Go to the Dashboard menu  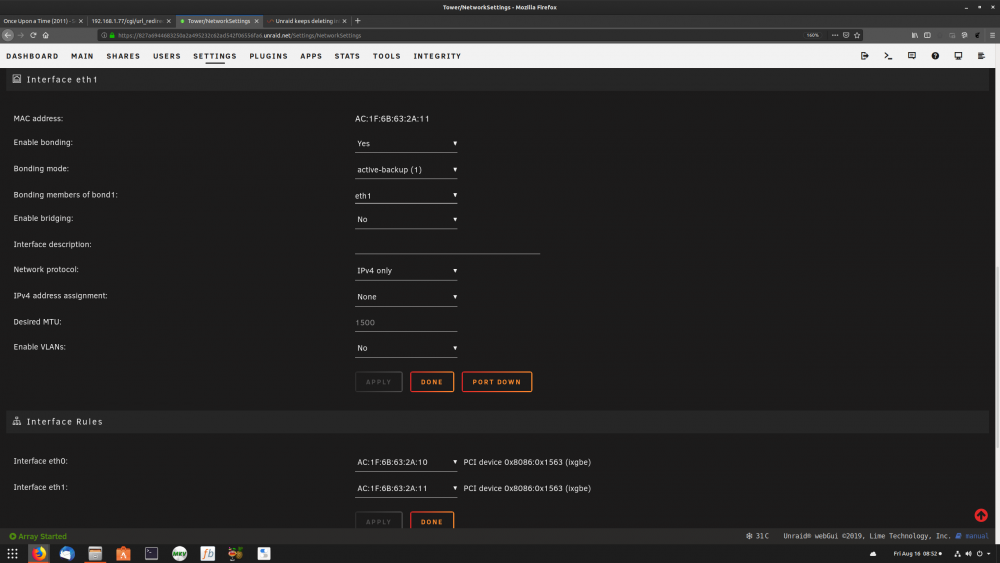tap(32, 56)
